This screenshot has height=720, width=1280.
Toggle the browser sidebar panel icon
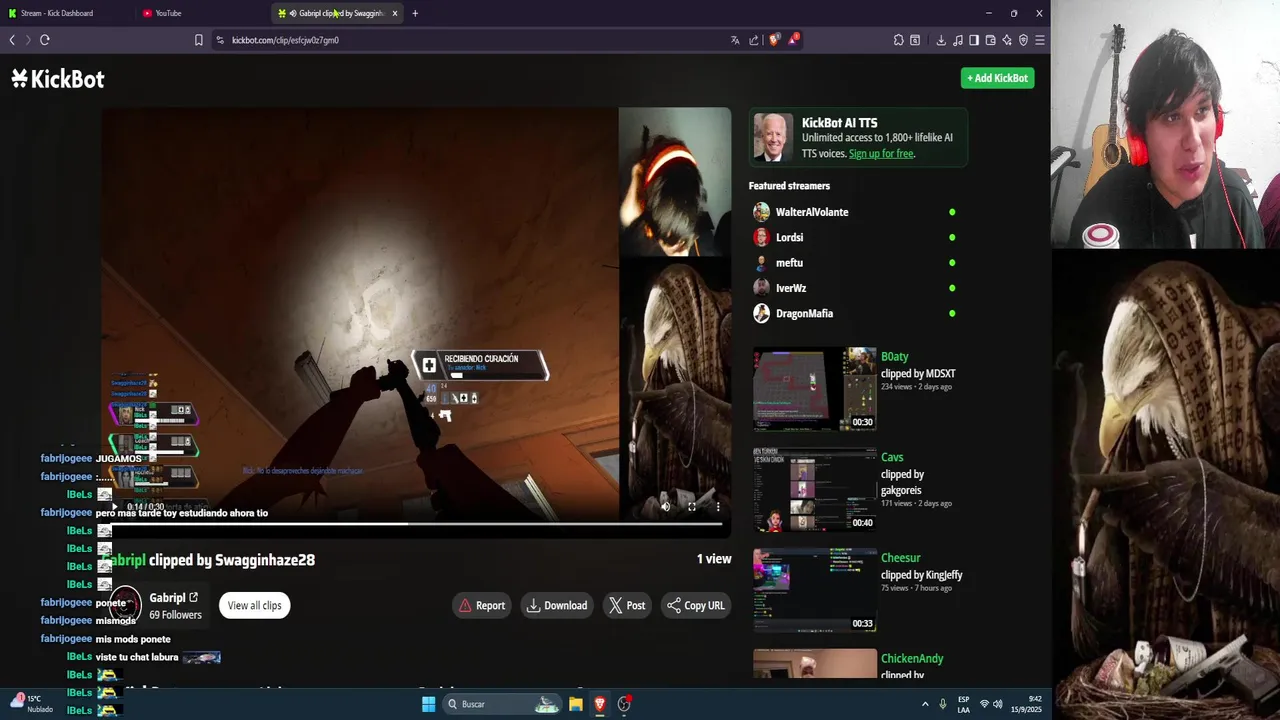tap(974, 40)
